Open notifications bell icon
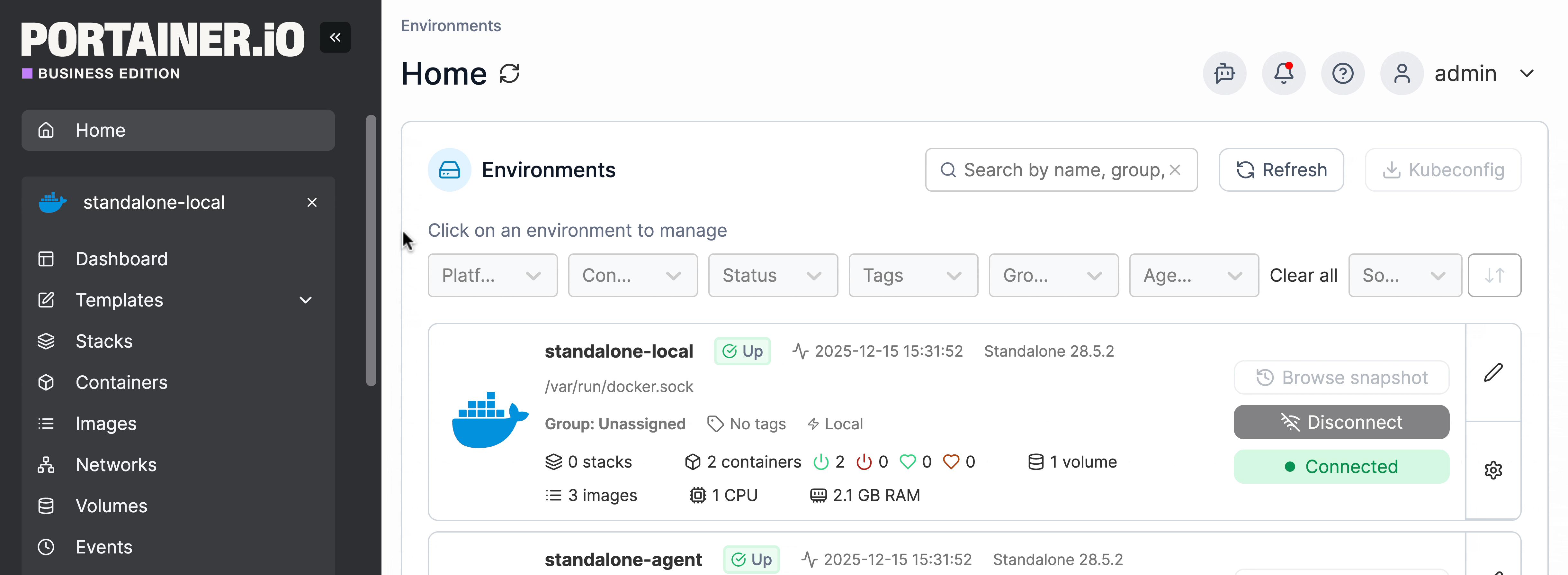Image resolution: width=1568 pixels, height=575 pixels. click(x=1283, y=74)
